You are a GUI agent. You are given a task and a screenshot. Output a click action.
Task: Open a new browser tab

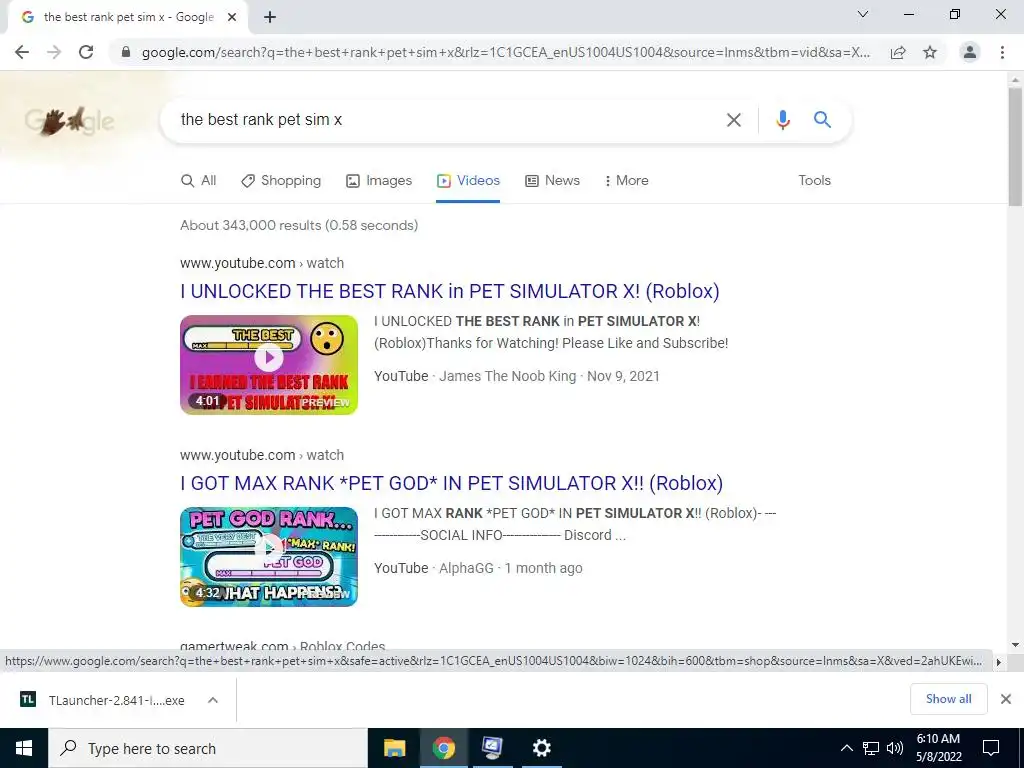[x=270, y=18]
